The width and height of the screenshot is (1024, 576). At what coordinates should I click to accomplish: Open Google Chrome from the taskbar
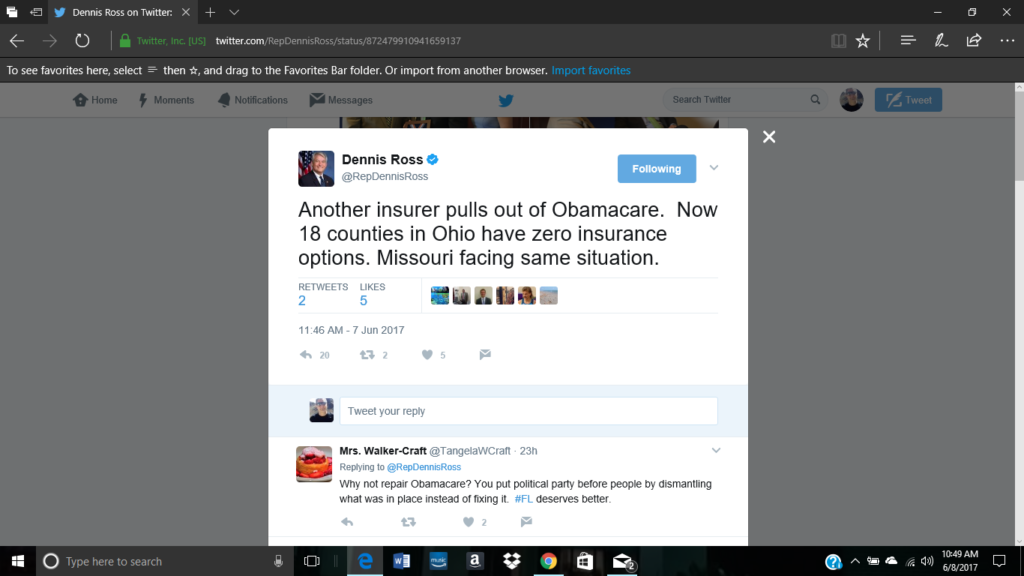point(549,561)
